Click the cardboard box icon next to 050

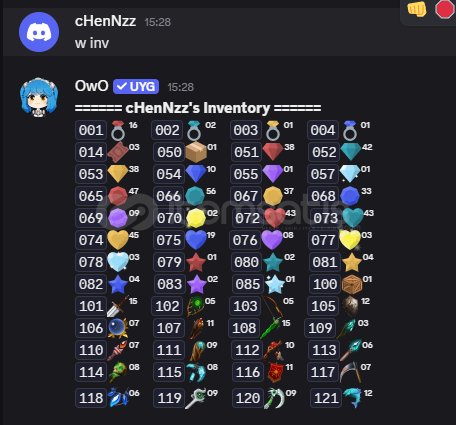pyautogui.click(x=196, y=152)
